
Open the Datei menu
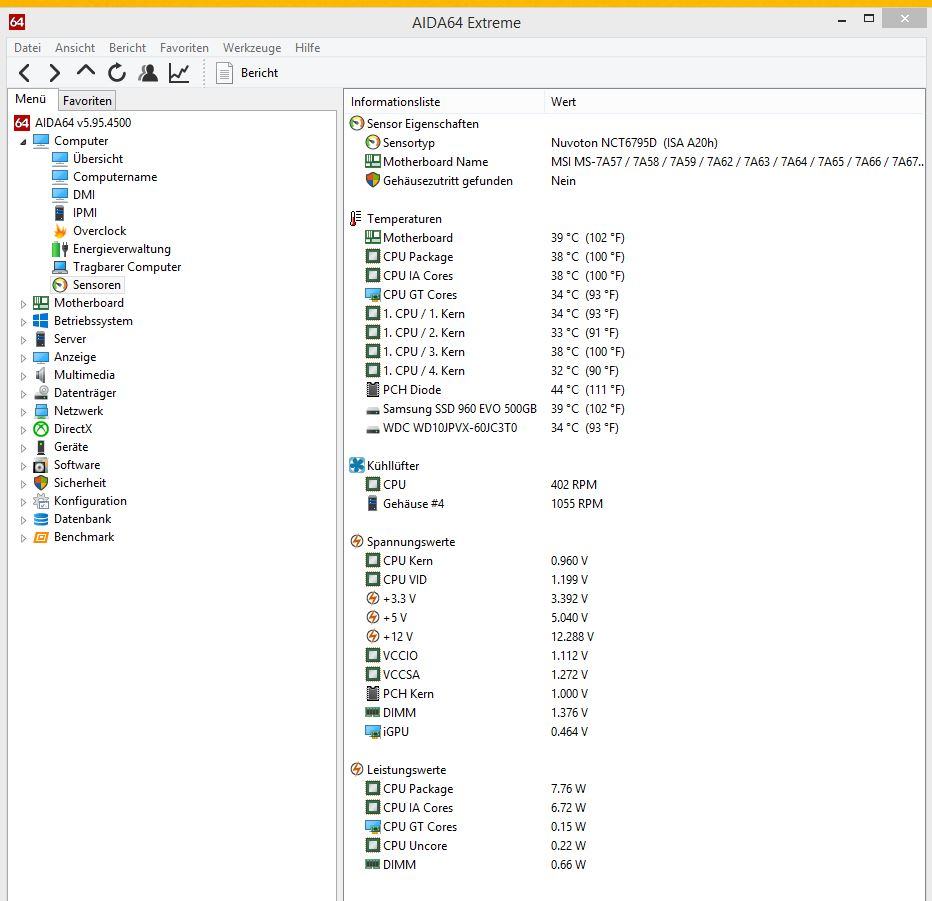click(27, 48)
